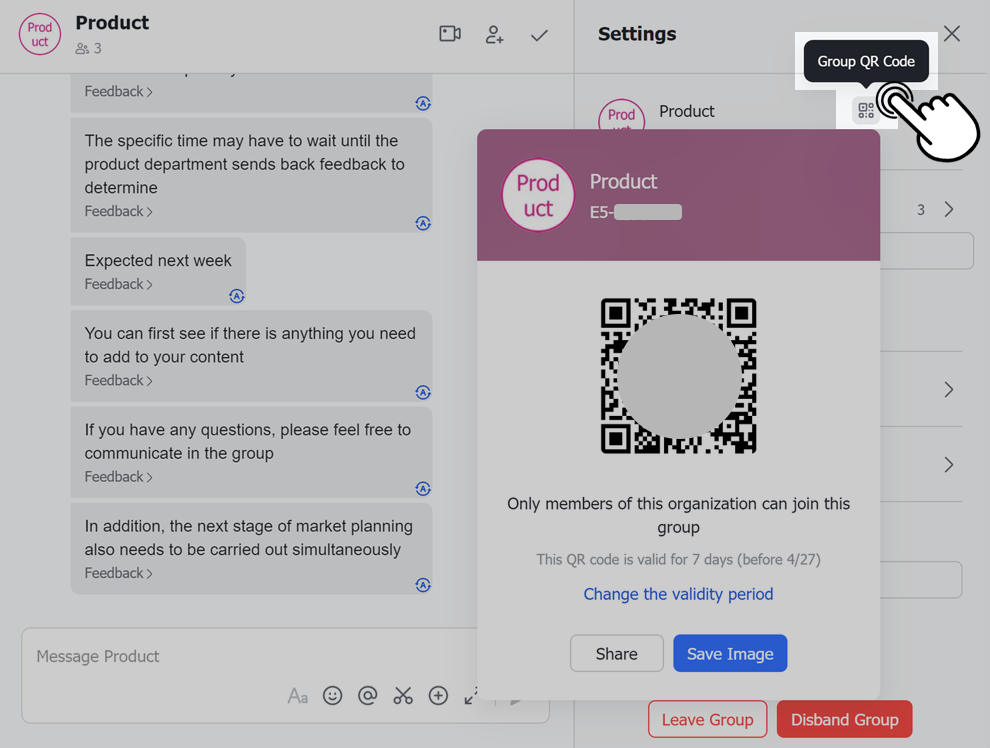990x748 pixels.
Task: Click the @ mention icon
Action: click(x=368, y=696)
